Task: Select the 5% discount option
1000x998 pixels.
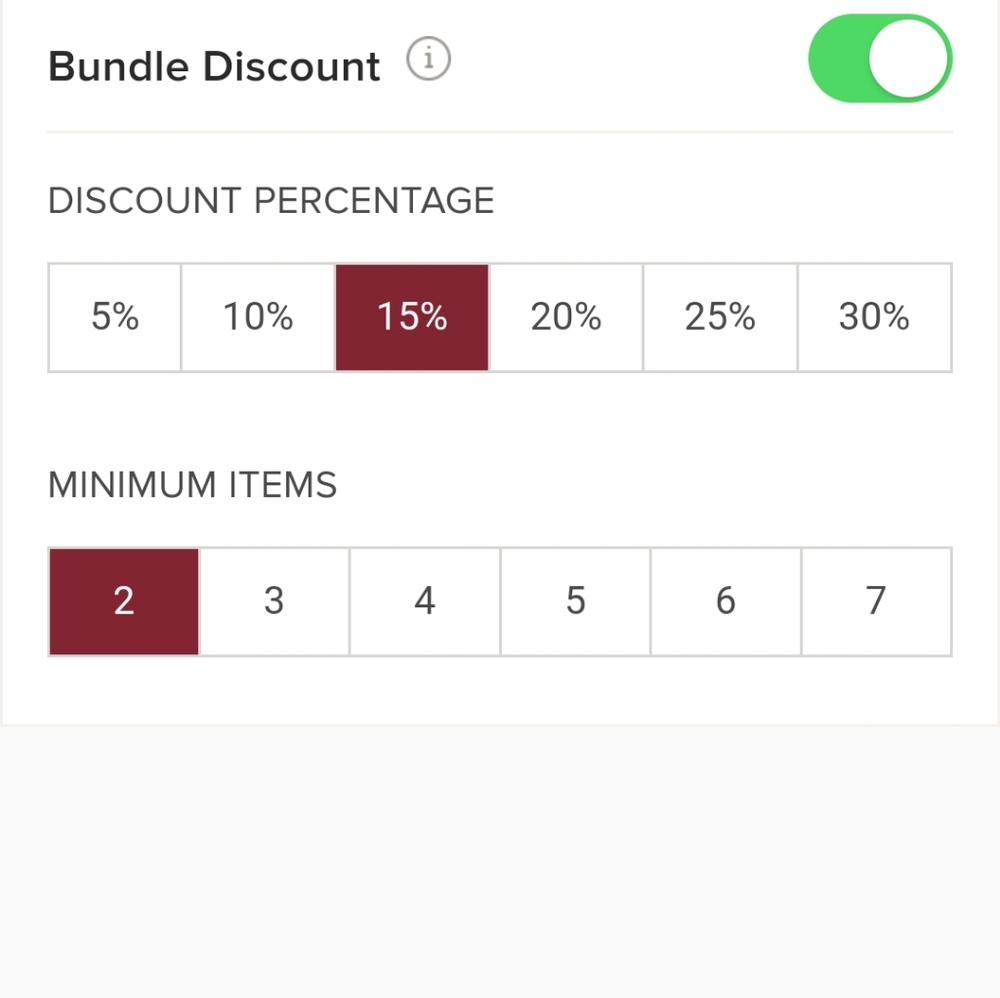Action: [x=113, y=317]
